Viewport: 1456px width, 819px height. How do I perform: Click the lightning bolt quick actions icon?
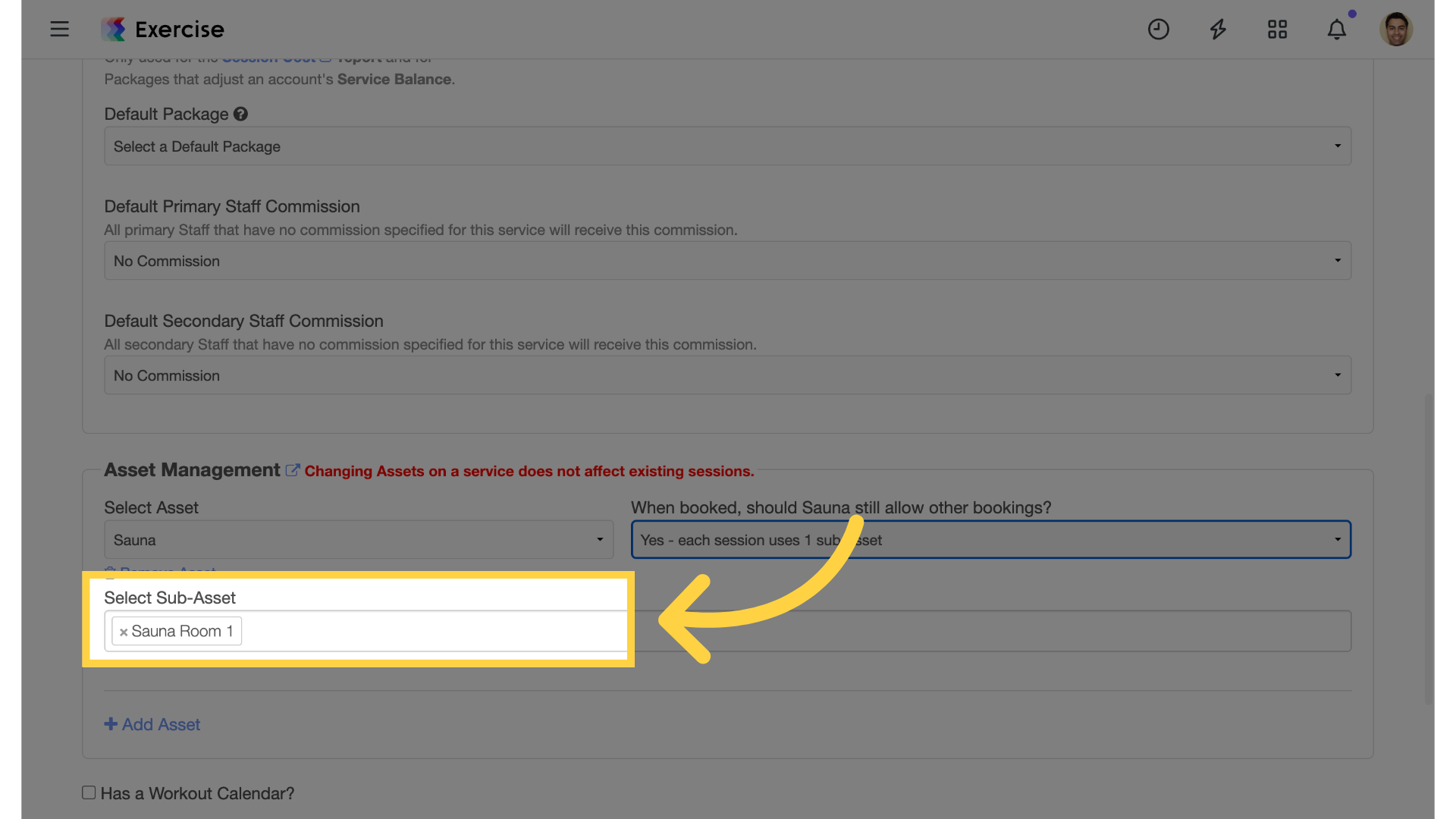pos(1218,29)
